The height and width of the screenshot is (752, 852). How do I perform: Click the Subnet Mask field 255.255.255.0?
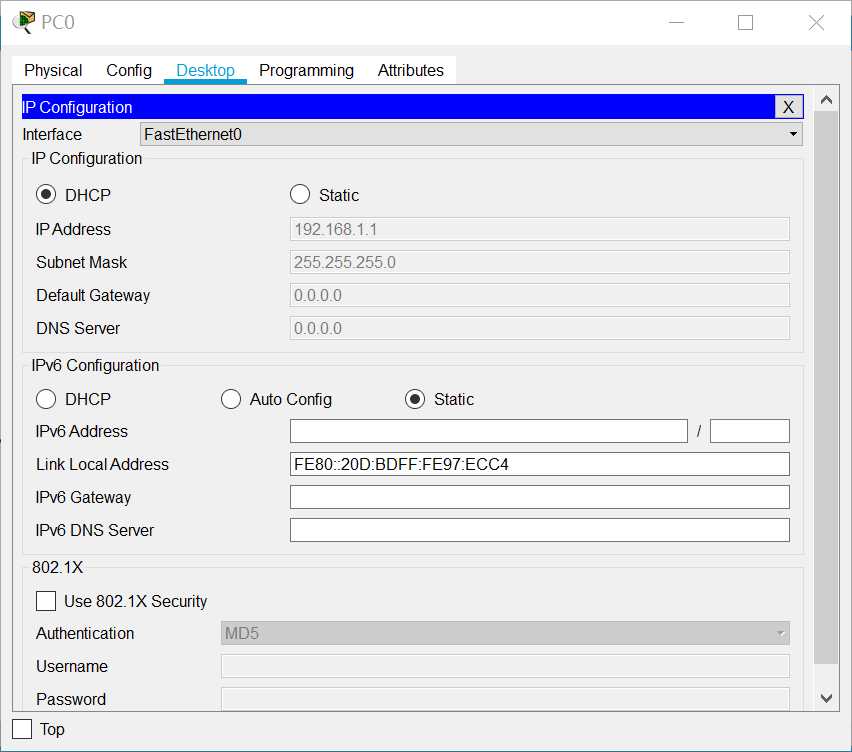click(x=540, y=262)
